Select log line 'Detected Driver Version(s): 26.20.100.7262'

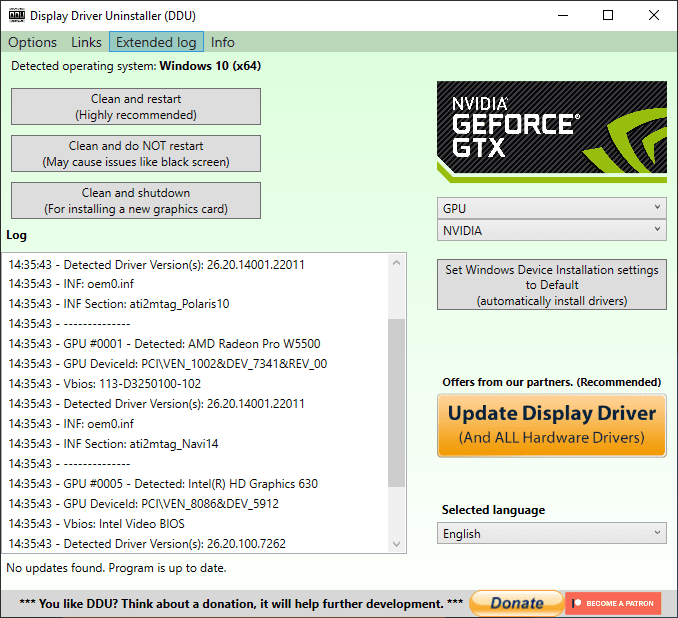point(147,544)
